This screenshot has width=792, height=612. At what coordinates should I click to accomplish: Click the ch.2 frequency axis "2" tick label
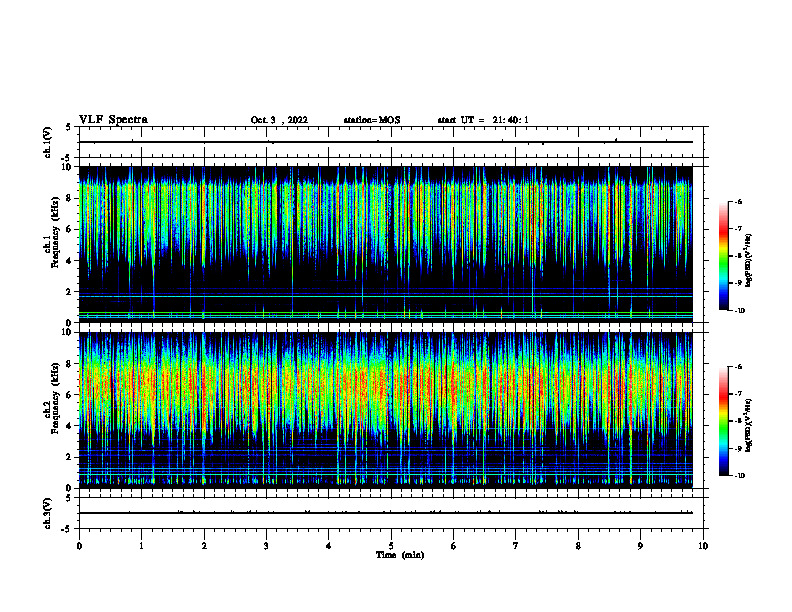(69, 457)
